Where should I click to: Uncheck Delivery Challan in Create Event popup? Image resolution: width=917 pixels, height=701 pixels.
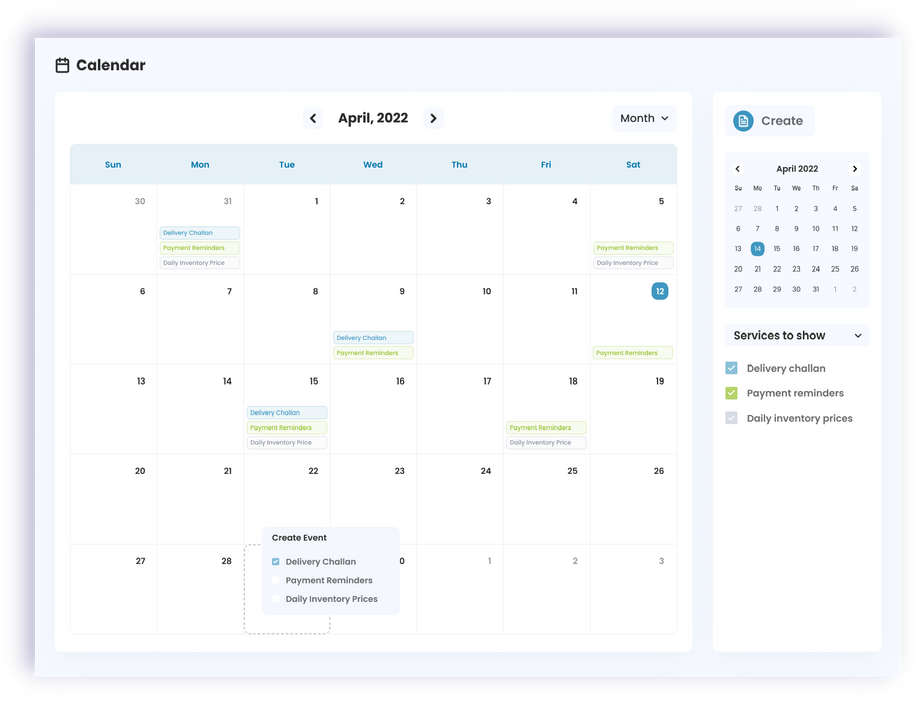click(x=276, y=562)
